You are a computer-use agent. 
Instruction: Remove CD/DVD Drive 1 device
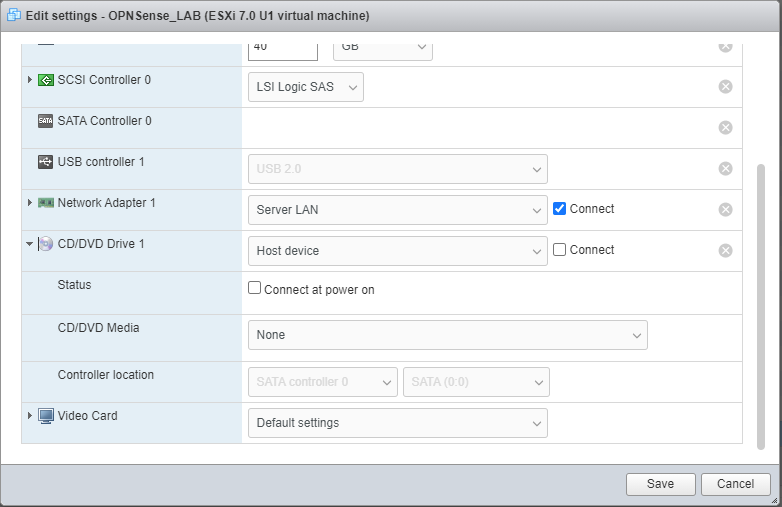click(x=725, y=250)
